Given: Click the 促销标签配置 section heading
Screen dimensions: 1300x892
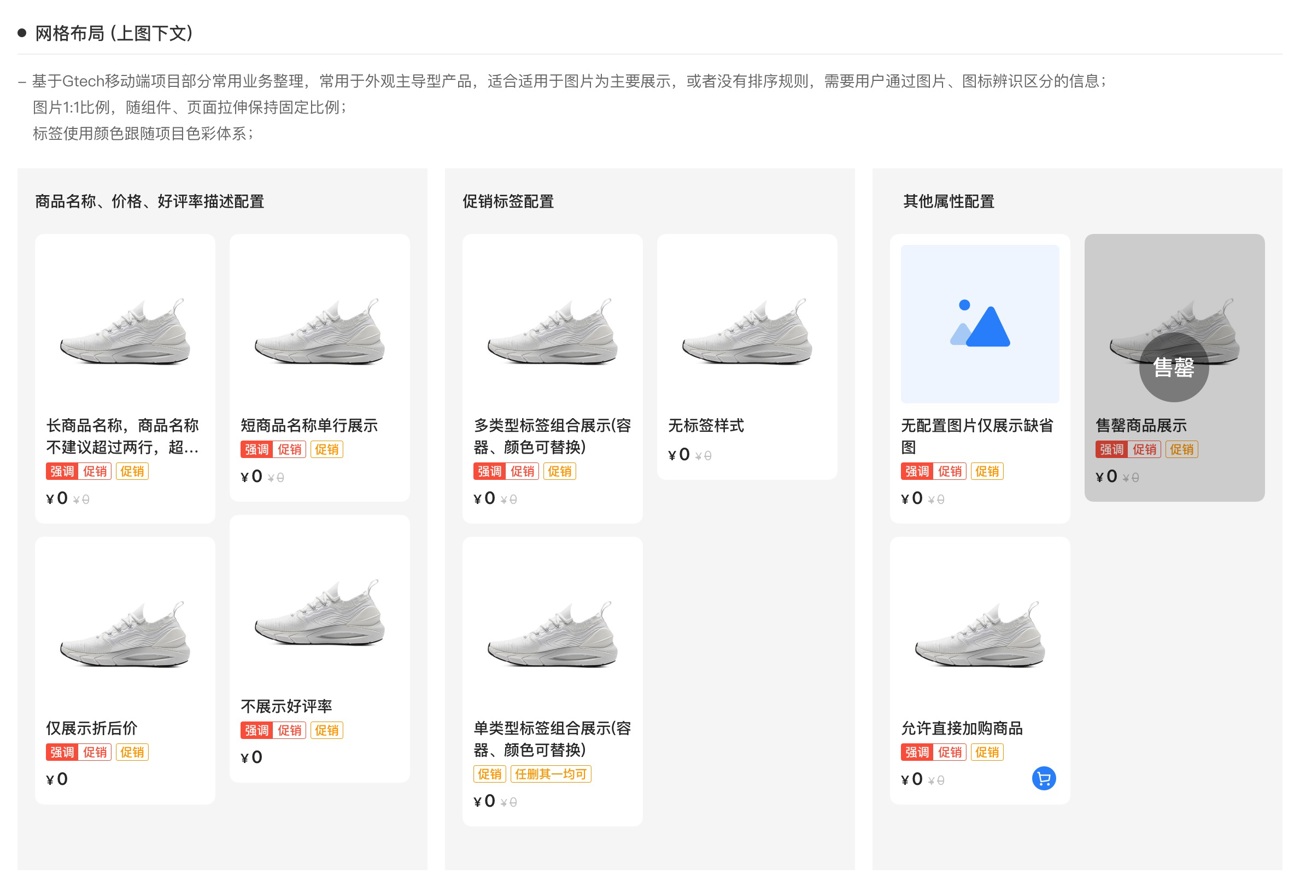Looking at the screenshot, I should (508, 202).
